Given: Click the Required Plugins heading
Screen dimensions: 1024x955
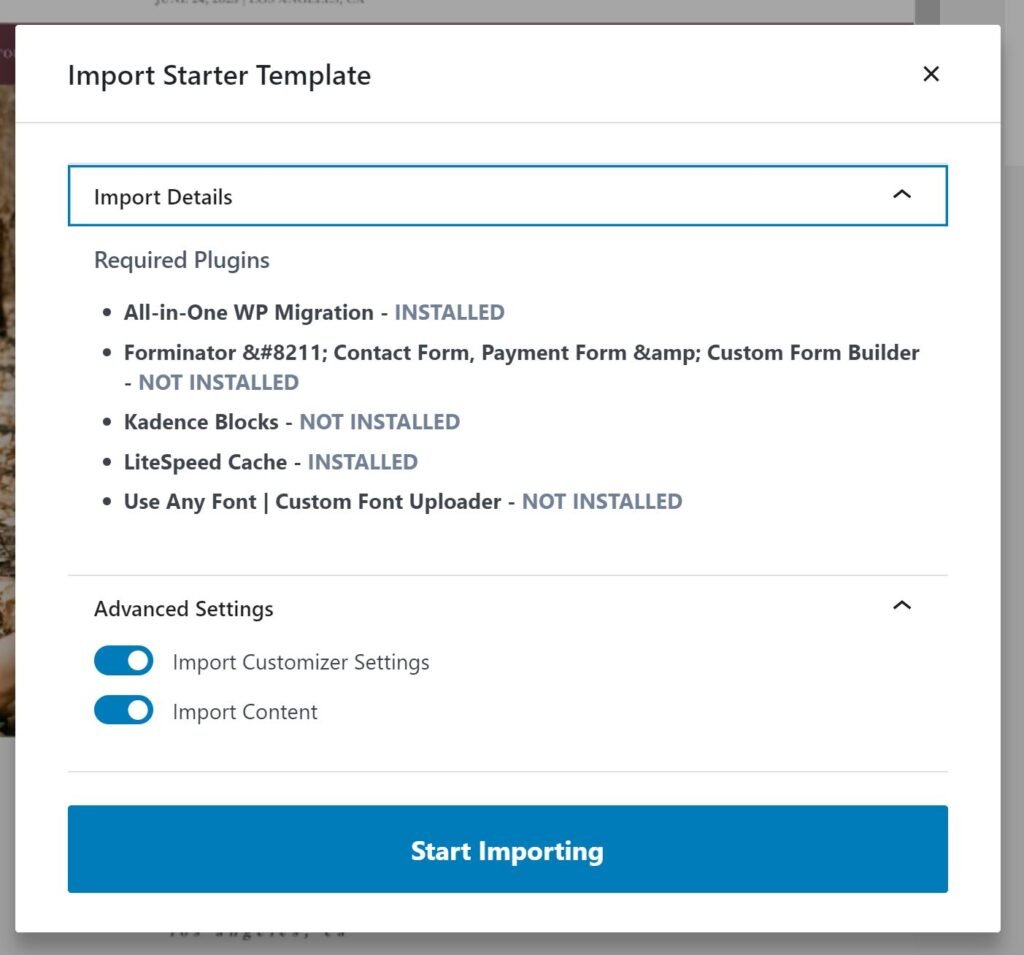Looking at the screenshot, I should pos(181,260).
